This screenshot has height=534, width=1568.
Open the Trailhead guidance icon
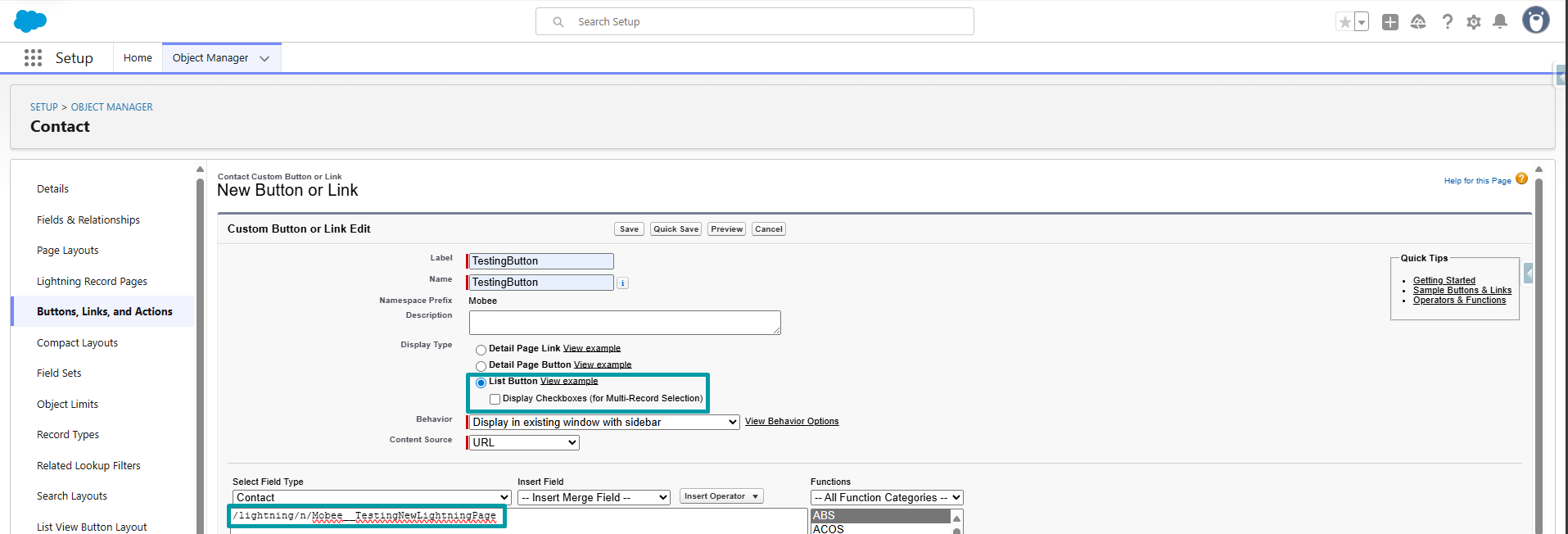point(1419,22)
